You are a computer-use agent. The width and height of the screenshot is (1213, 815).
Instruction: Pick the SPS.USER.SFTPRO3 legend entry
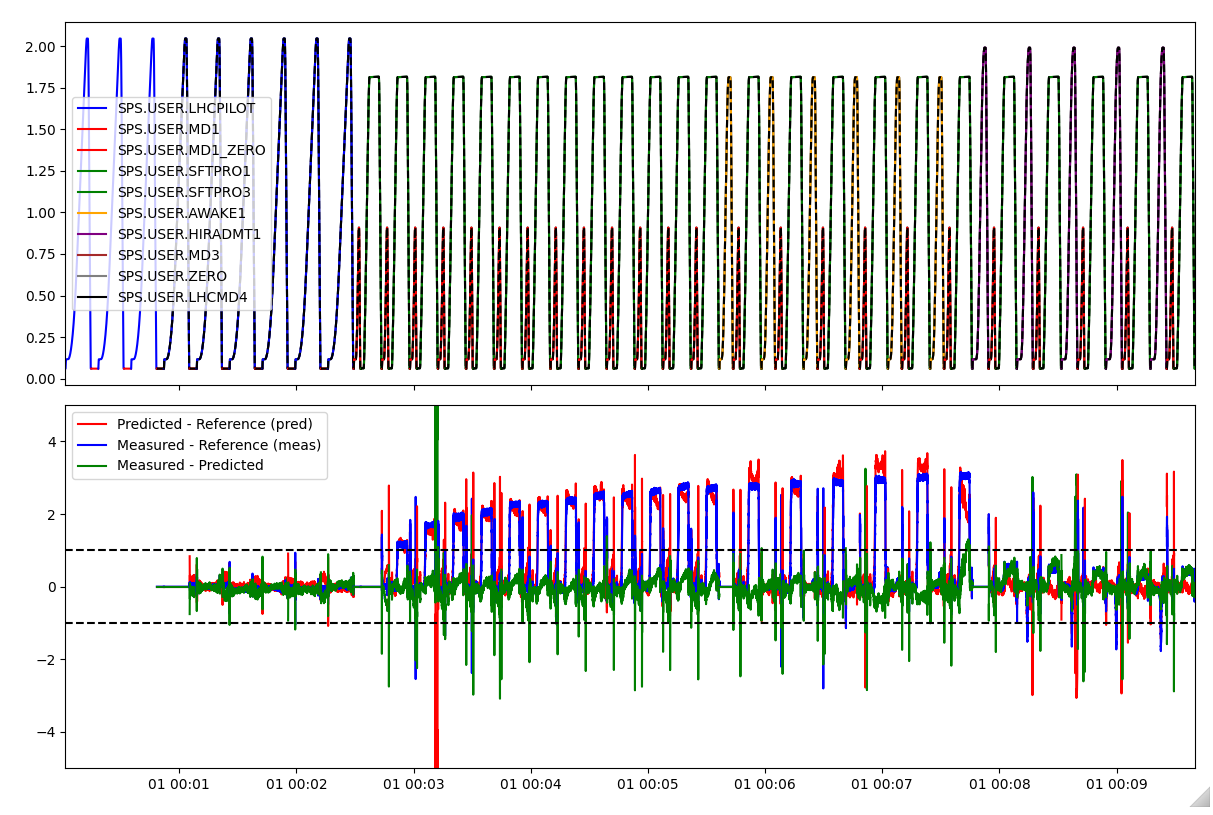tap(184, 192)
